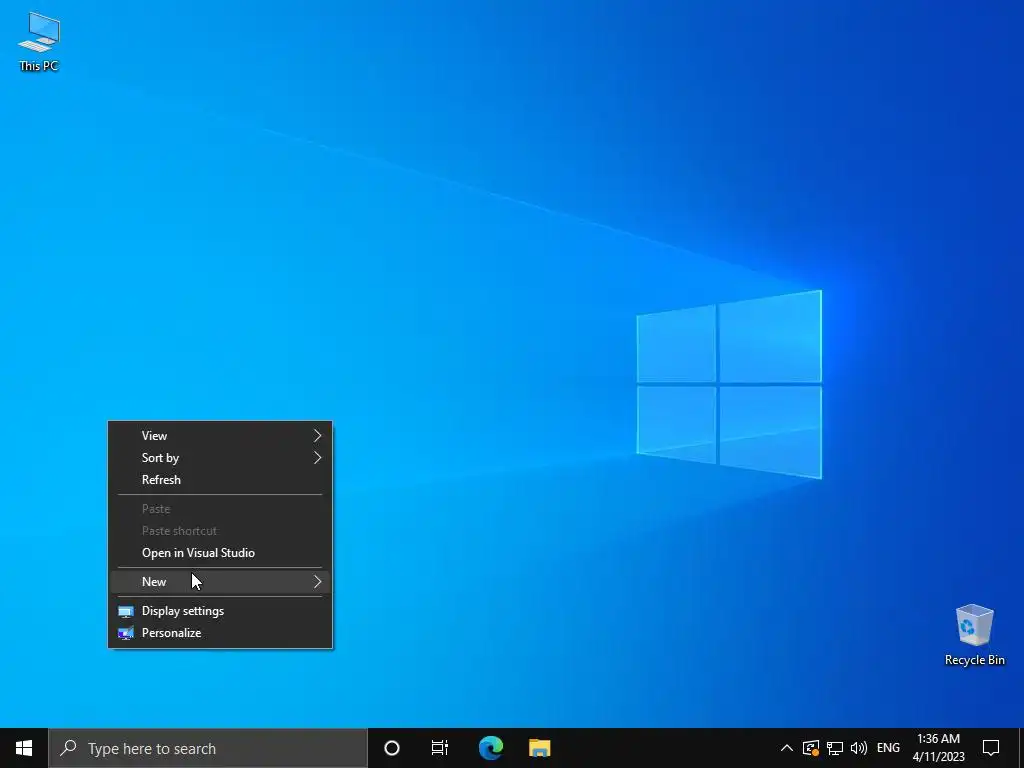Open the New submenu entry
The image size is (1024, 768).
click(x=220, y=581)
